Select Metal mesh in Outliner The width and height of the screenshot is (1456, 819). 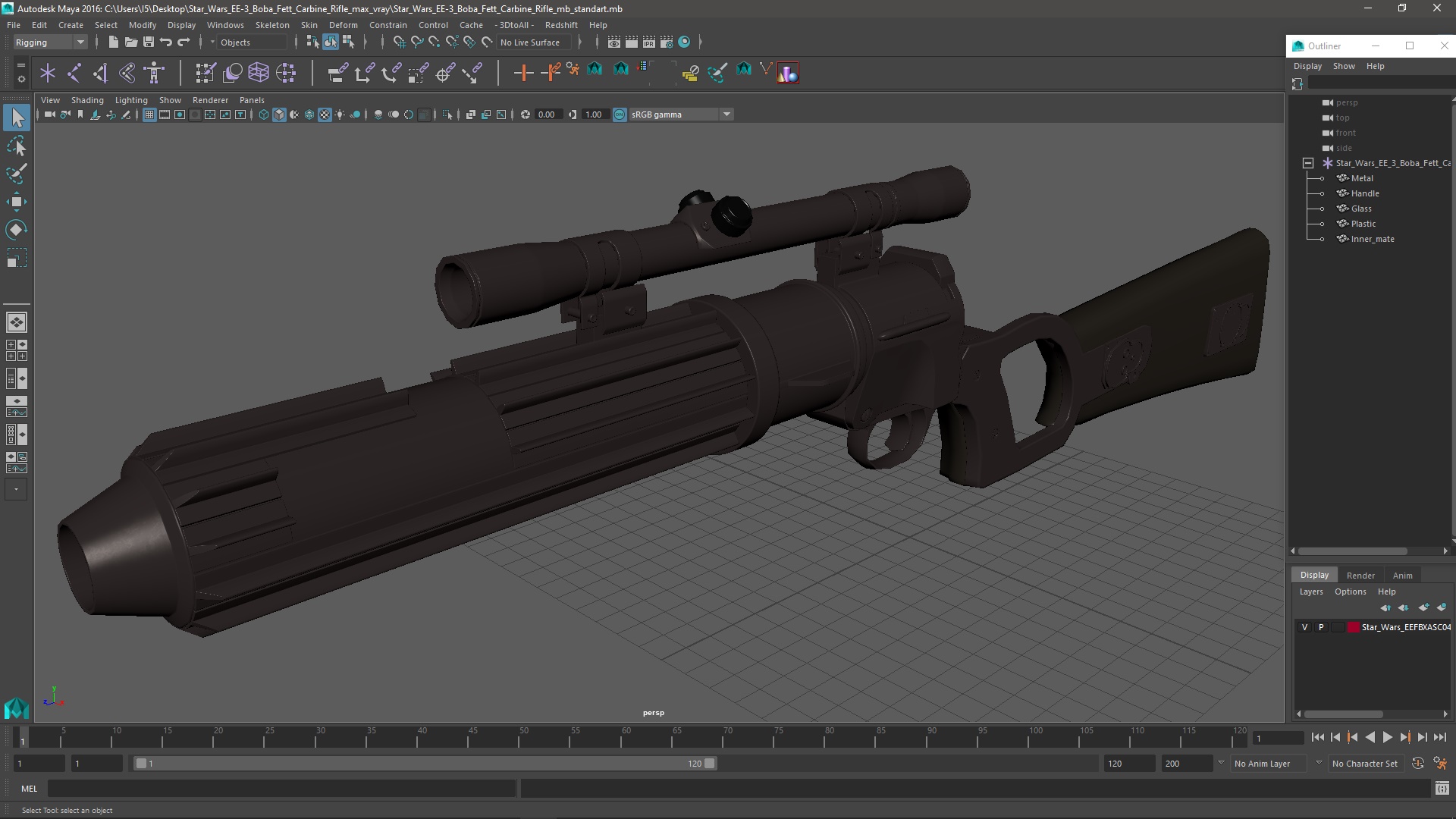1362,178
